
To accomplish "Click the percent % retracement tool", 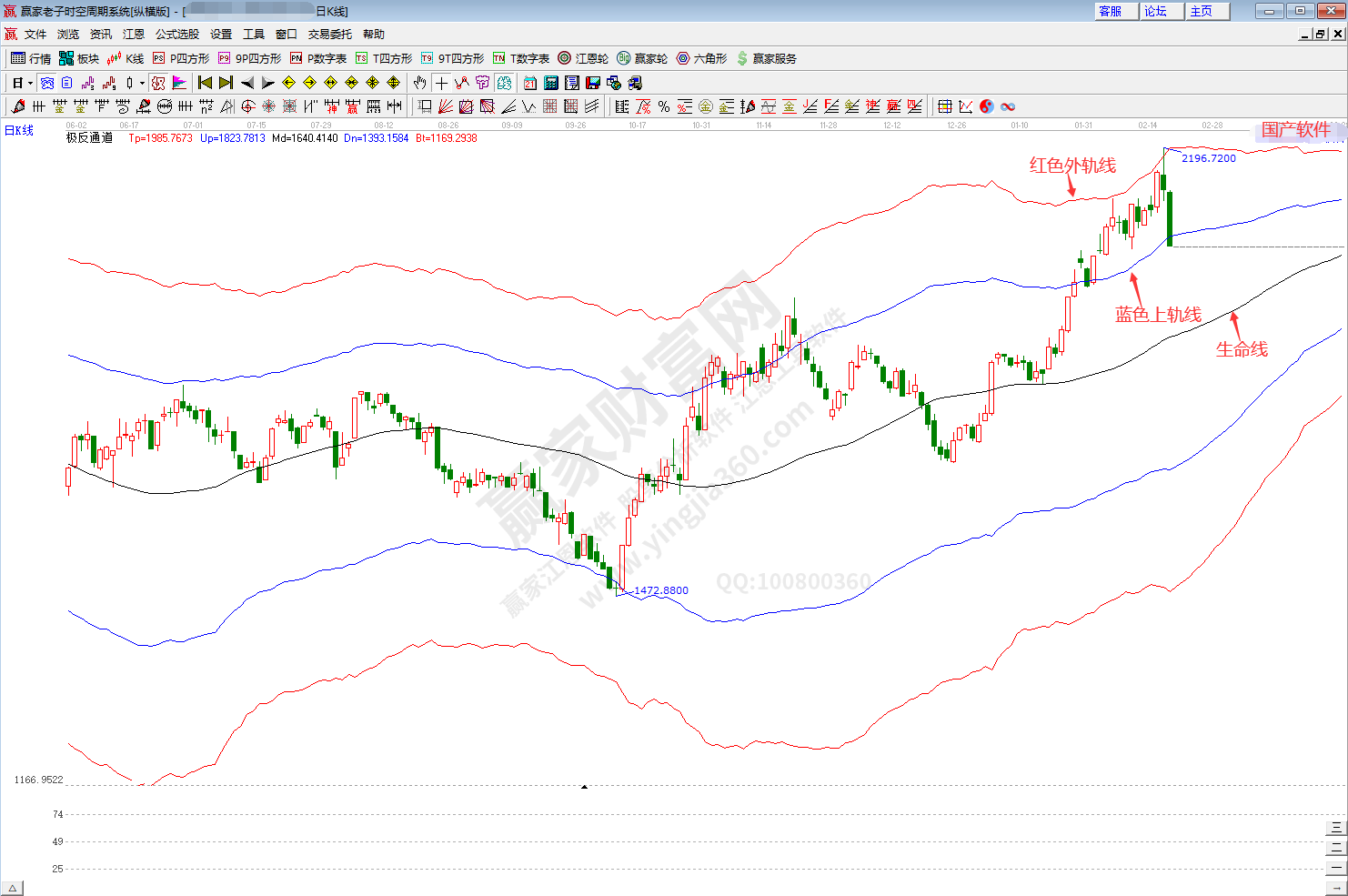I will [664, 106].
